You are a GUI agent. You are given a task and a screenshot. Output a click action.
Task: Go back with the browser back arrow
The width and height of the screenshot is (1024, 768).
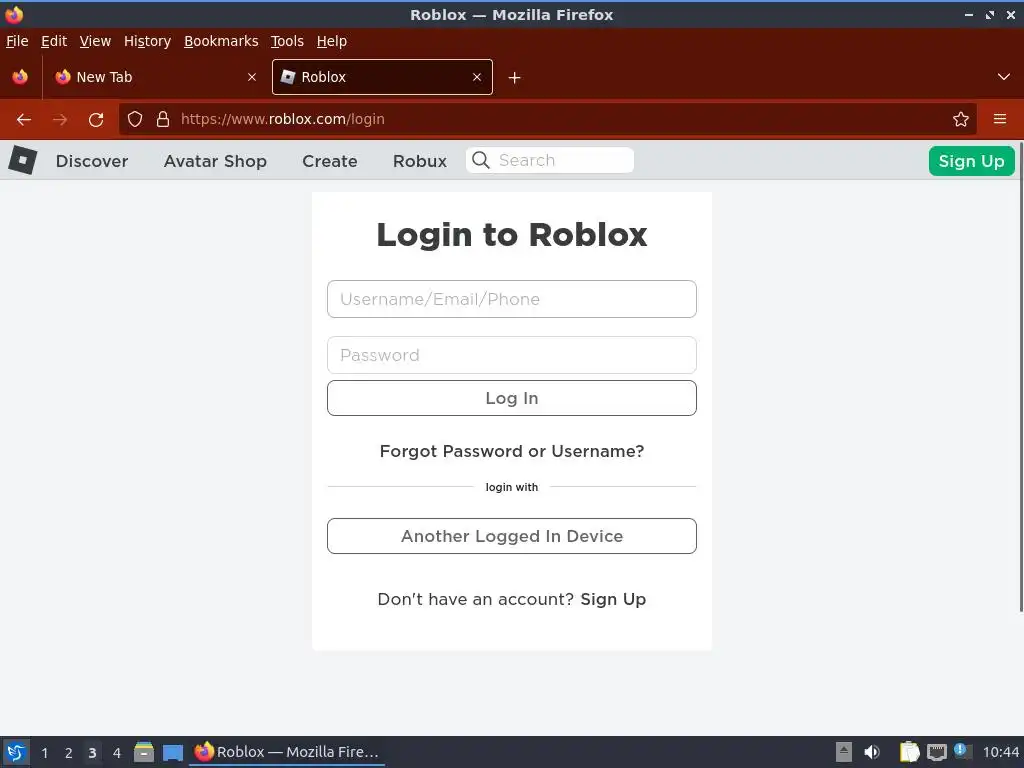pos(24,120)
